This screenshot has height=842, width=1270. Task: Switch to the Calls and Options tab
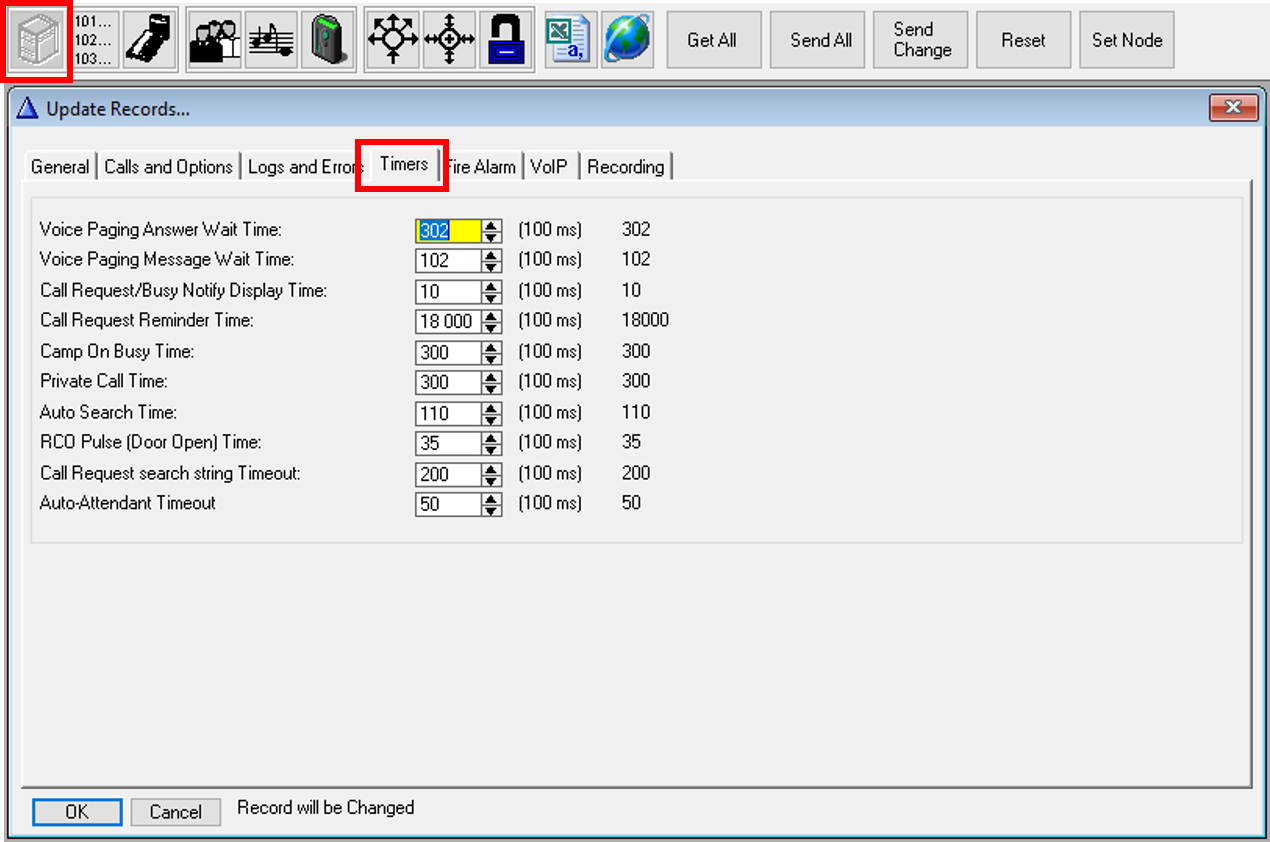pyautogui.click(x=168, y=167)
